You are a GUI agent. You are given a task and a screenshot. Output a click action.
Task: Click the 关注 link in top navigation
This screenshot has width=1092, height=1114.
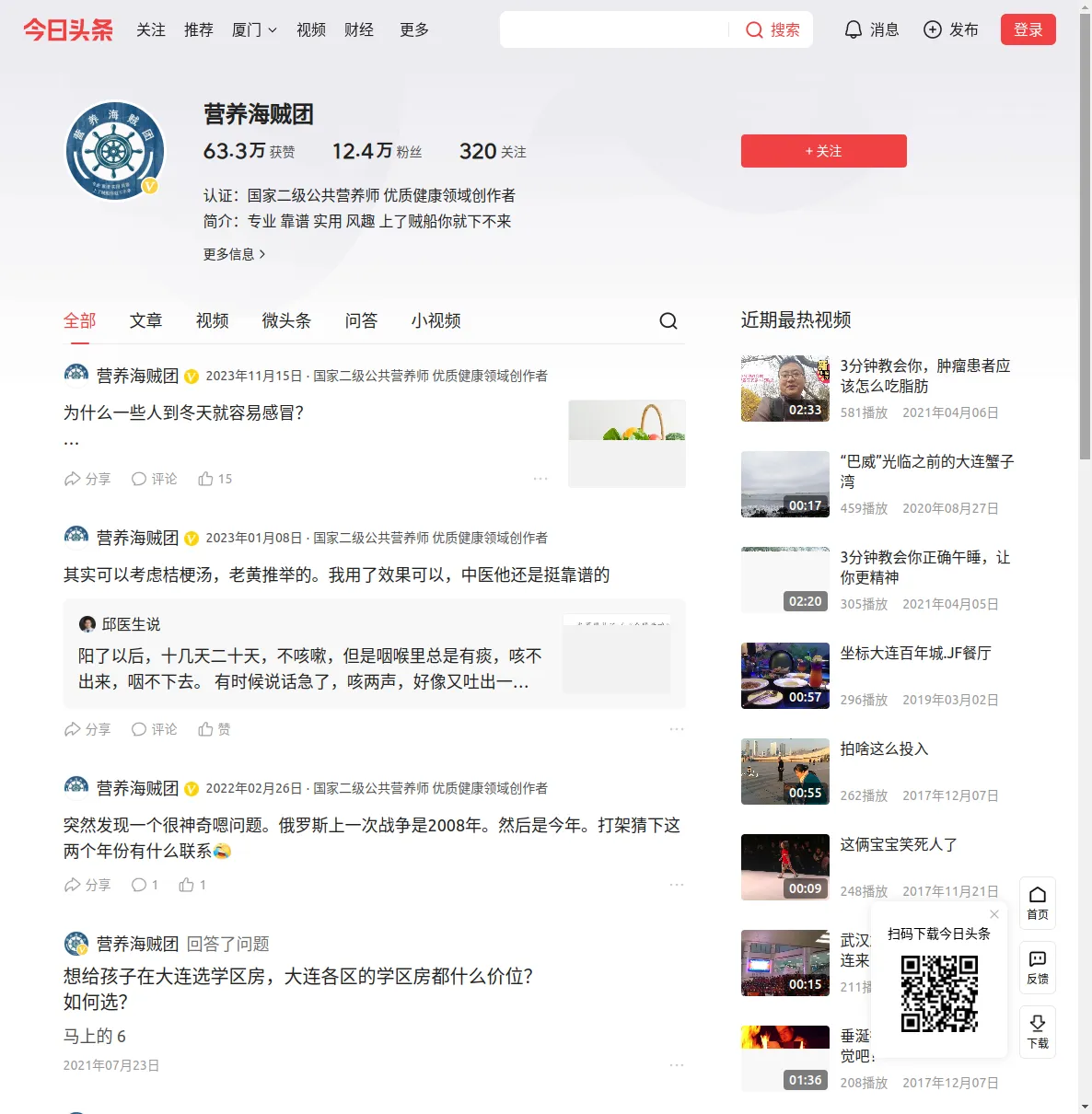(x=151, y=29)
